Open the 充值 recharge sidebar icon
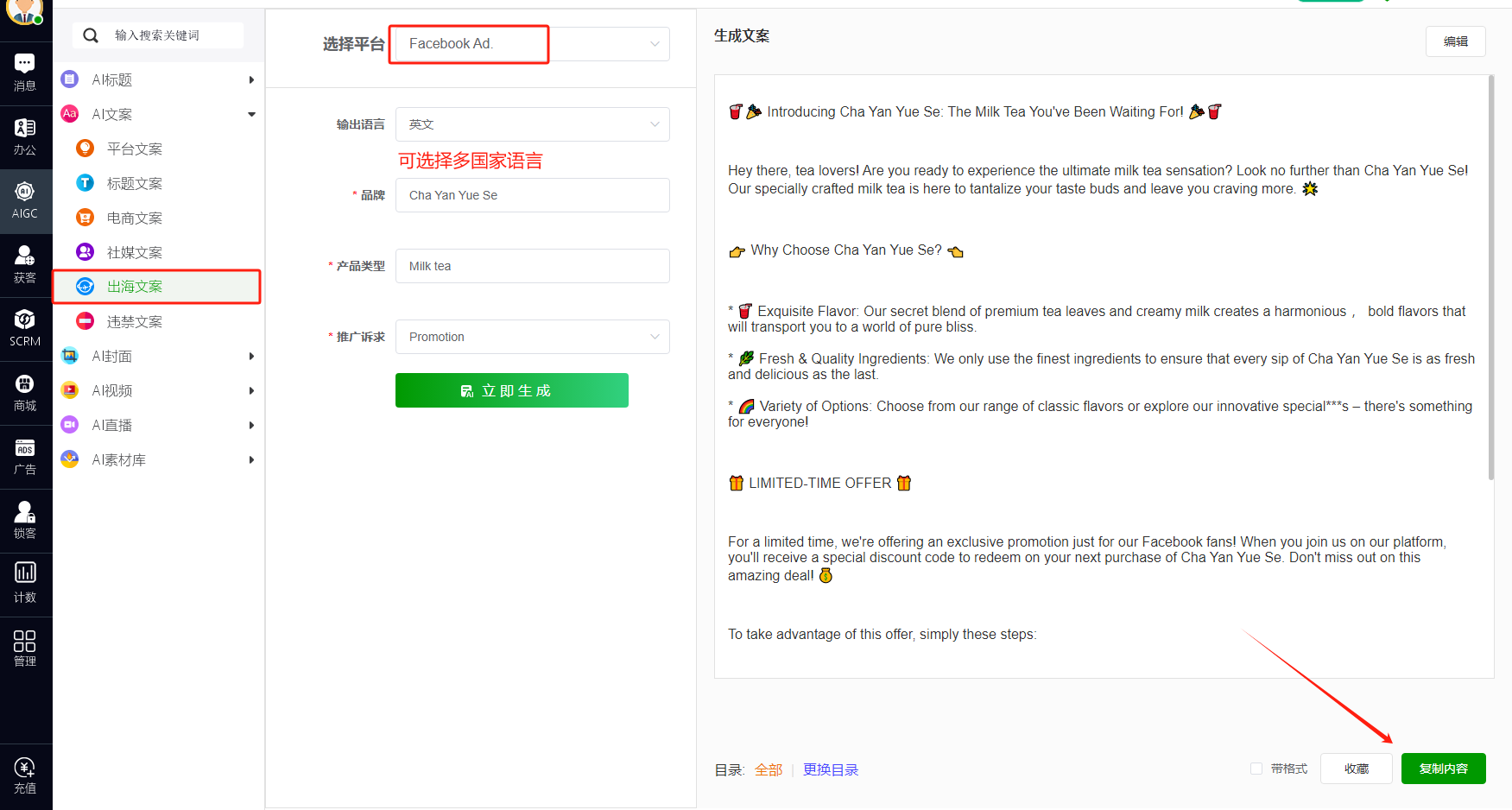The width and height of the screenshot is (1512, 810). point(25,775)
